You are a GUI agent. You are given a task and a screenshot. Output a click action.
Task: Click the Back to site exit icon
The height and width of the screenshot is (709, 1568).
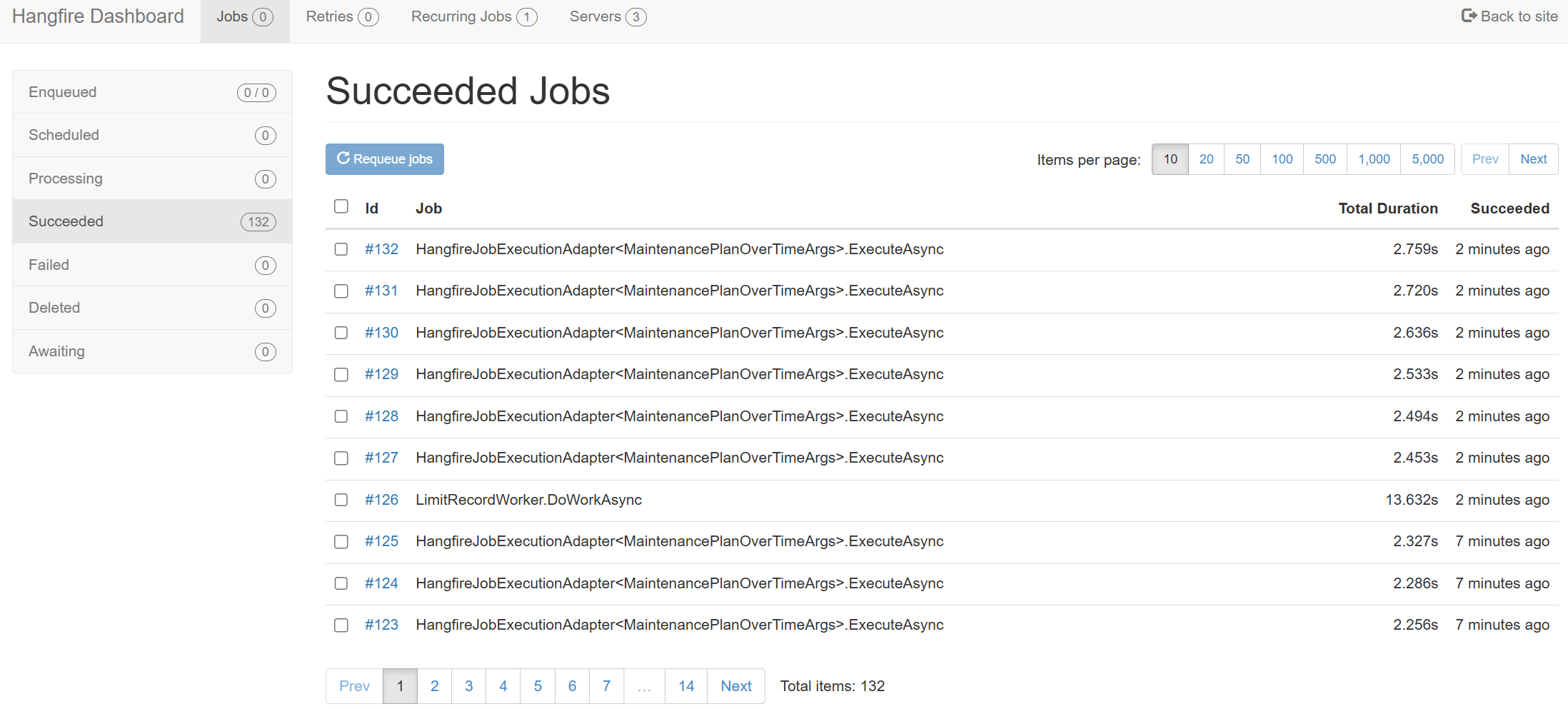[x=1469, y=16]
